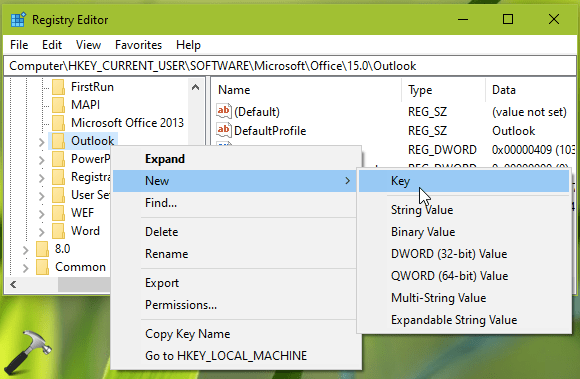580x379 pixels.
Task: Click the MAPI folder icon
Action: click(x=58, y=105)
